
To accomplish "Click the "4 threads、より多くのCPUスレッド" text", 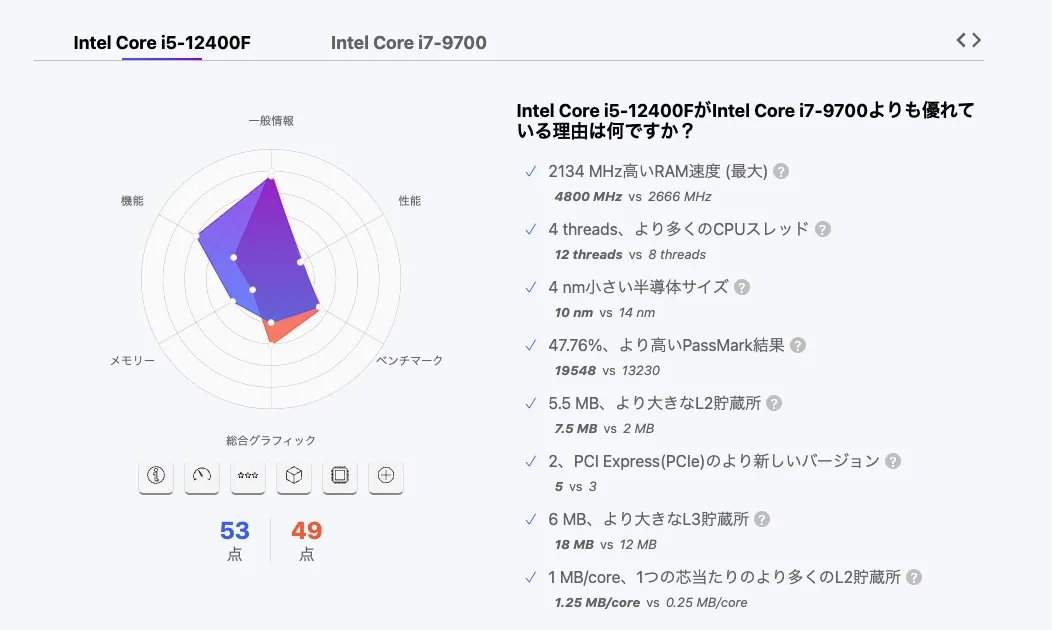I will click(678, 229).
